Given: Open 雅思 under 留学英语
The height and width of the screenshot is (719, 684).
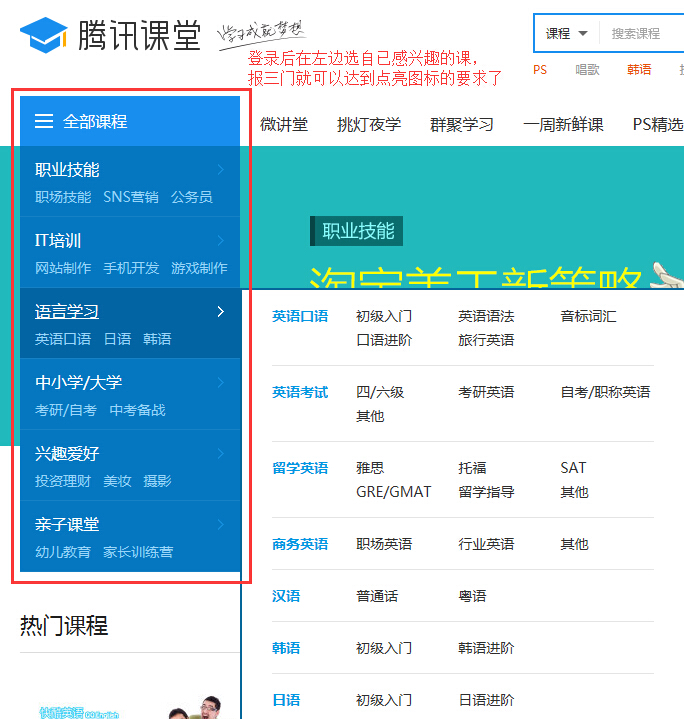Looking at the screenshot, I should pos(369,468).
